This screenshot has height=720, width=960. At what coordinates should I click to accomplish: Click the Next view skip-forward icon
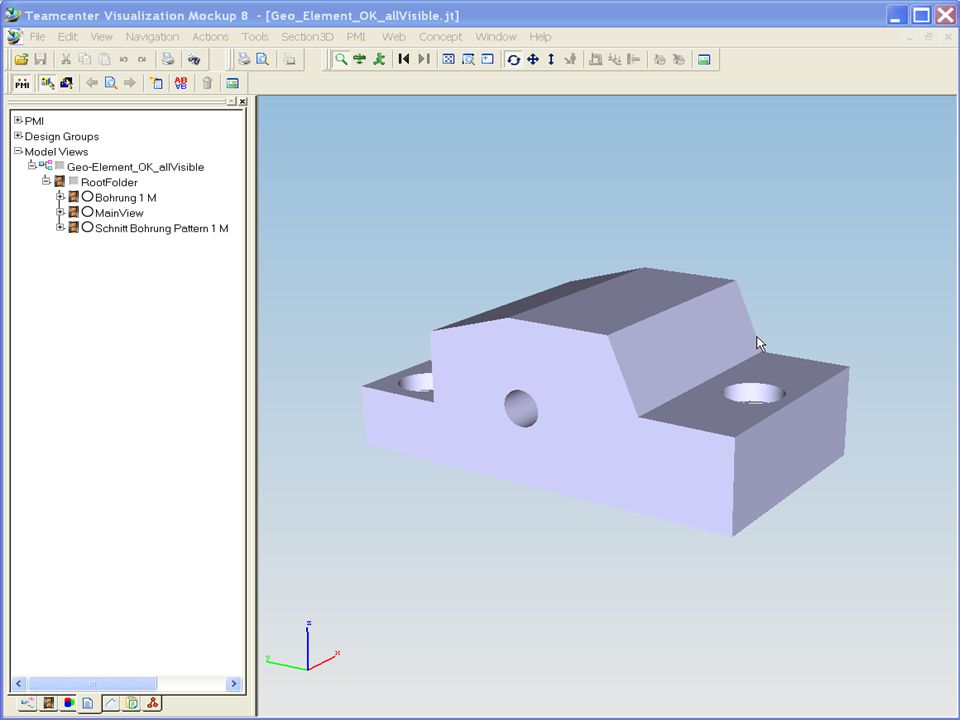coord(424,59)
